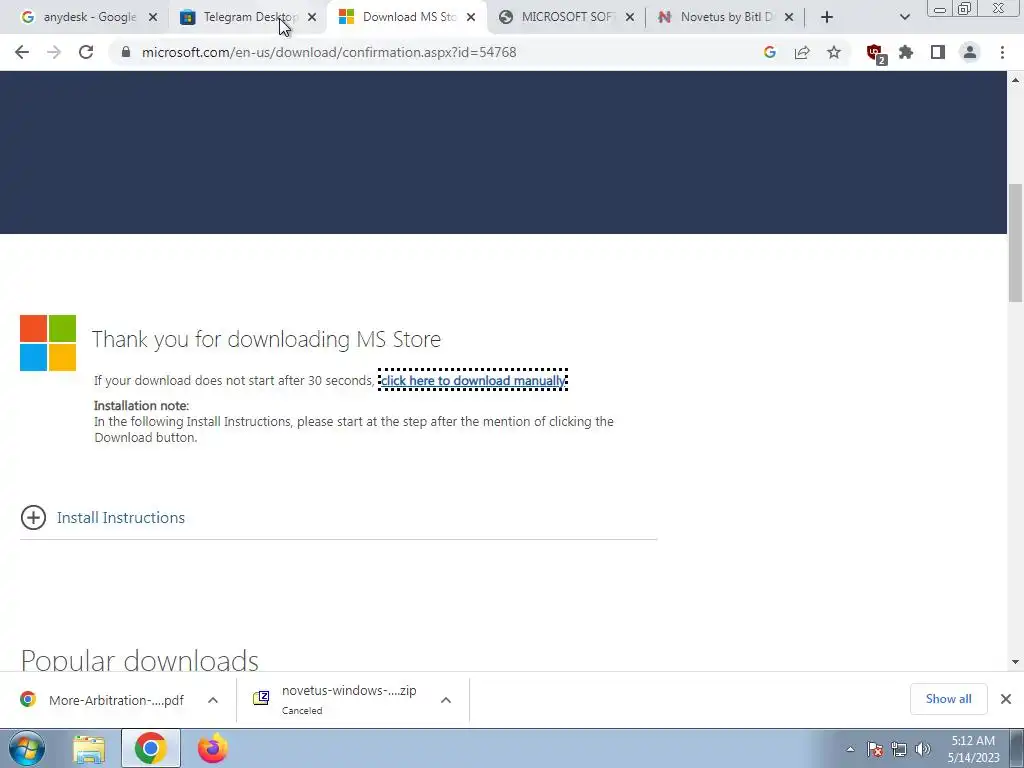Click the padlock site info icon
The image size is (1024, 768).
pos(125,52)
